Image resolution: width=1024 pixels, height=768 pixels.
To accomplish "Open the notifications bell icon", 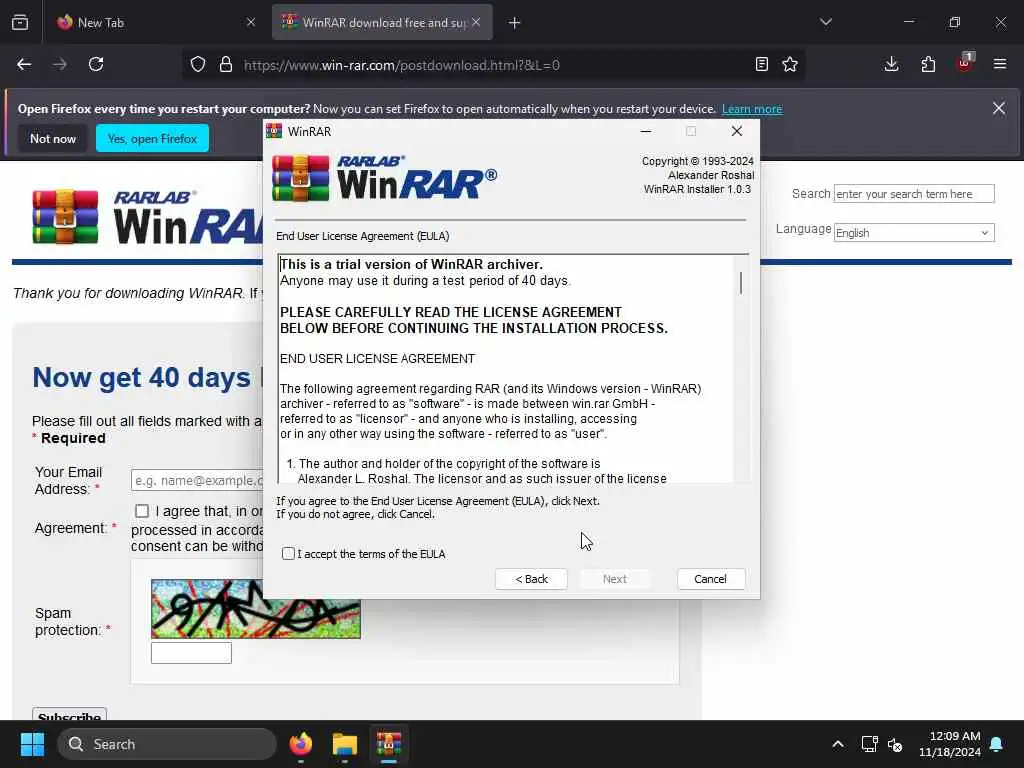I will (997, 744).
